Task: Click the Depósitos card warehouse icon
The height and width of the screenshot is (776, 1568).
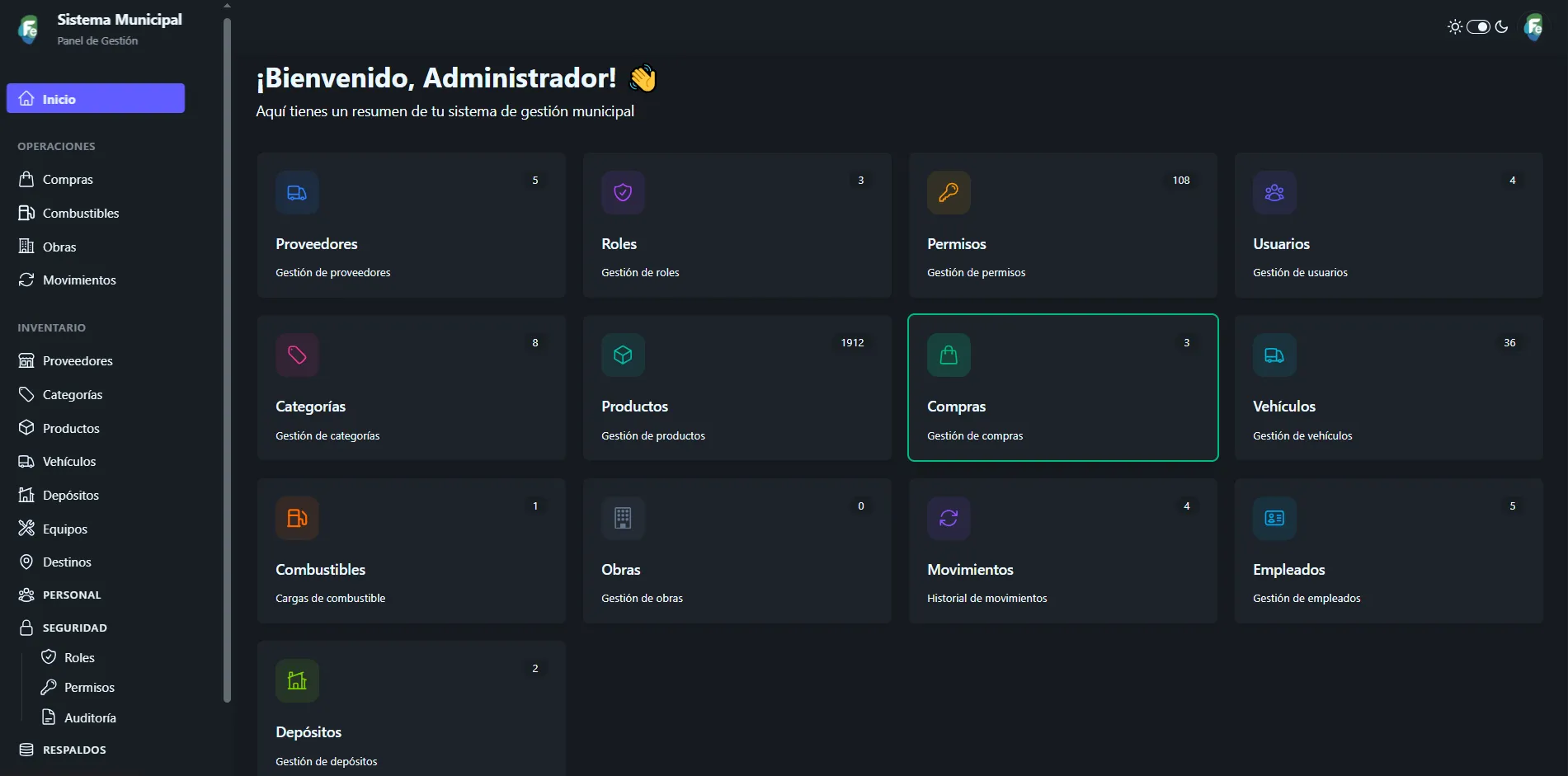Action: tap(297, 680)
